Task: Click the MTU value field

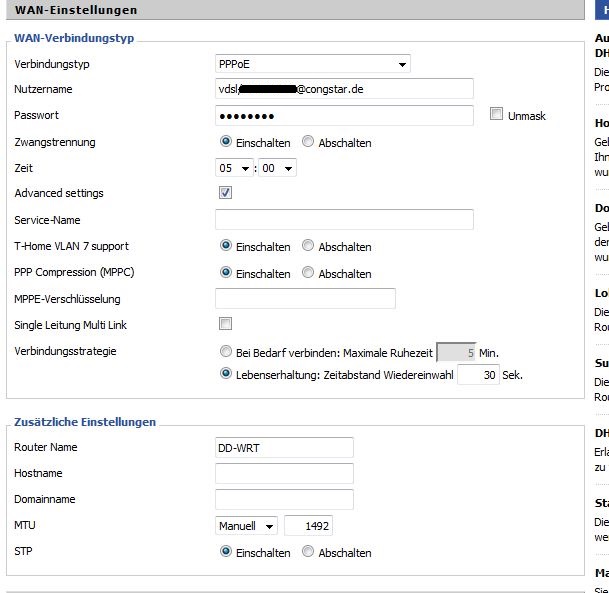Action: click(308, 525)
